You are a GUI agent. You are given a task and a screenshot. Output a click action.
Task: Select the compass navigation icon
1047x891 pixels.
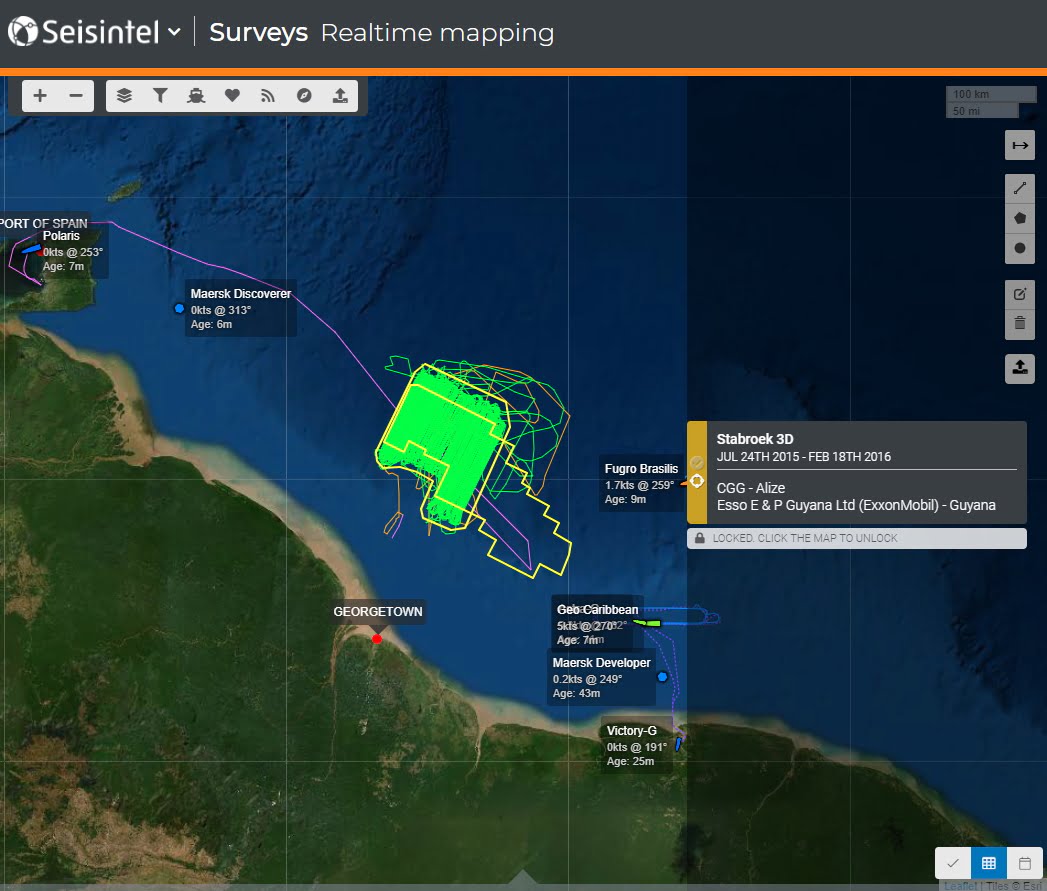(x=304, y=94)
